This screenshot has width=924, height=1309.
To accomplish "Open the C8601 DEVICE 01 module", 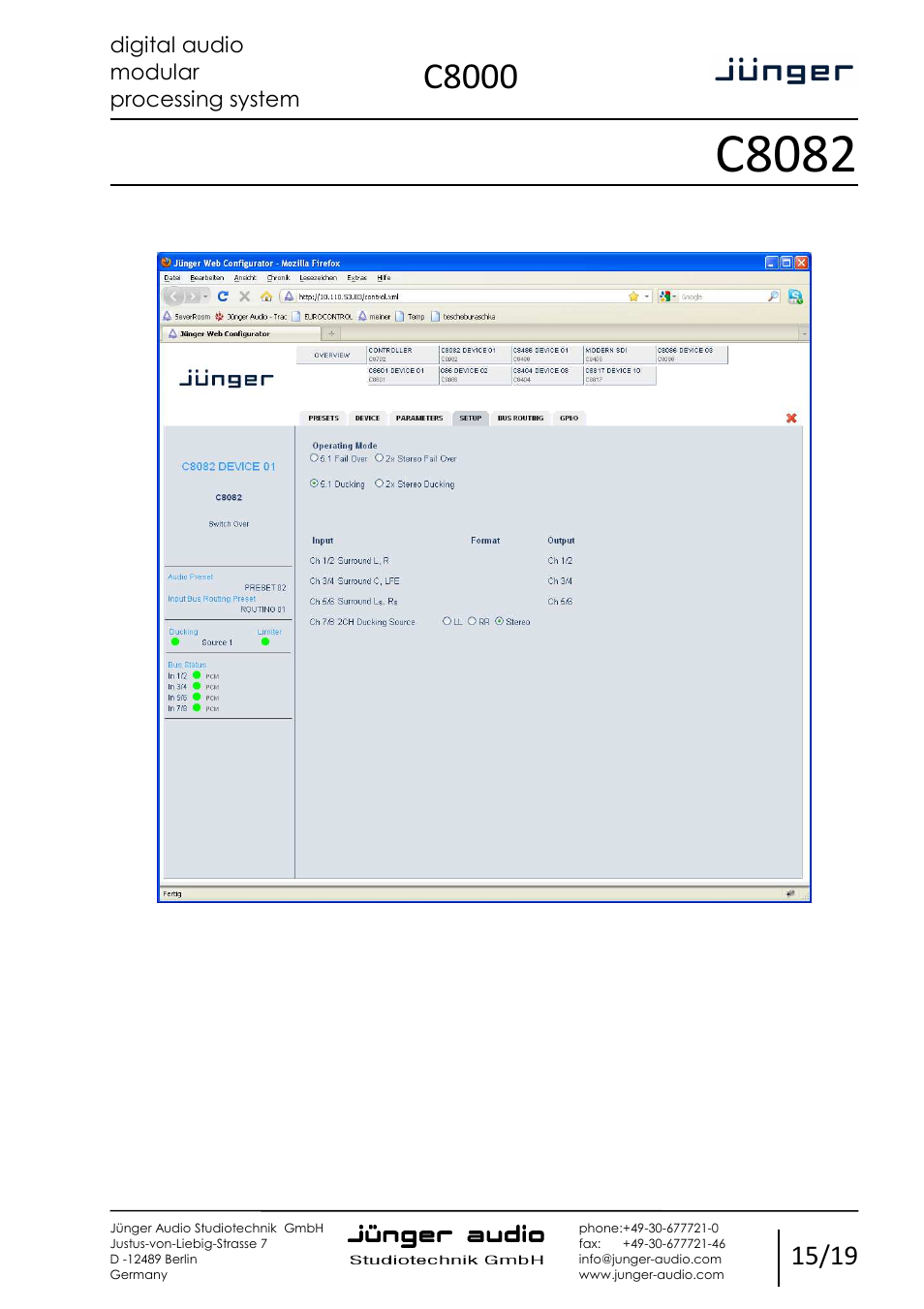I will 403,375.
